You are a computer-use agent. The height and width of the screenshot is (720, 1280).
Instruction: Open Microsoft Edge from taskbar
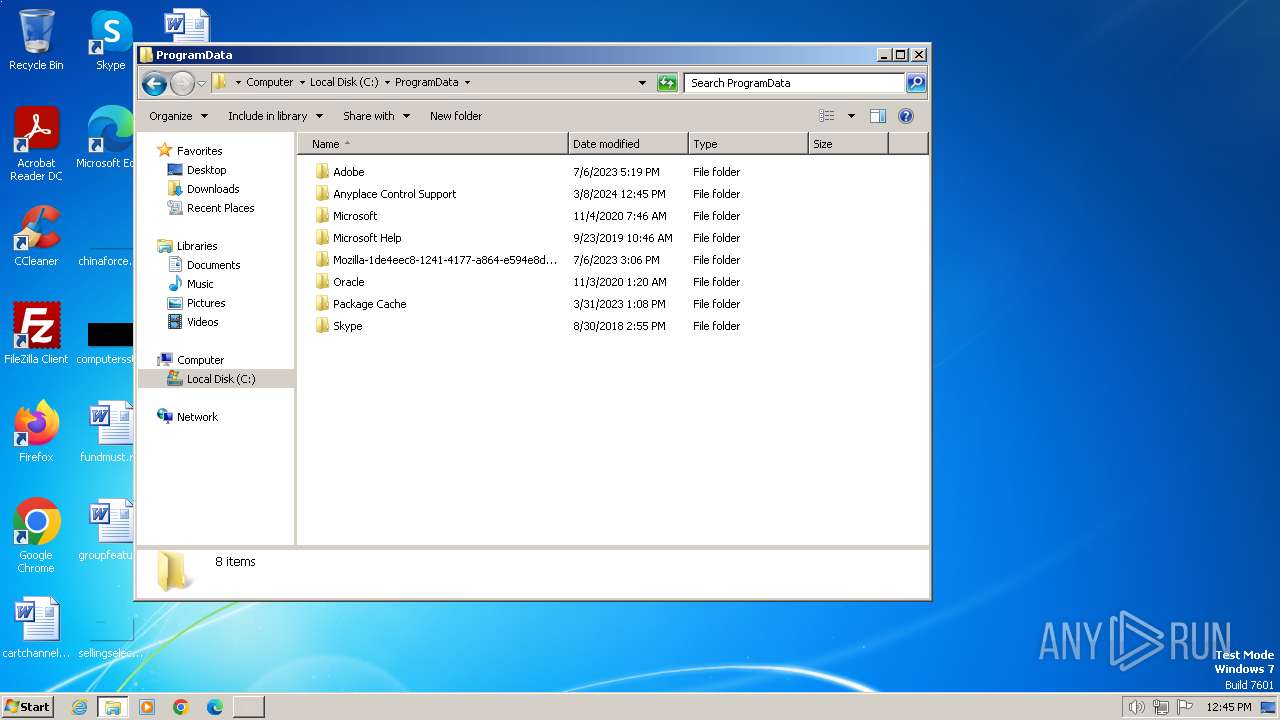215,707
